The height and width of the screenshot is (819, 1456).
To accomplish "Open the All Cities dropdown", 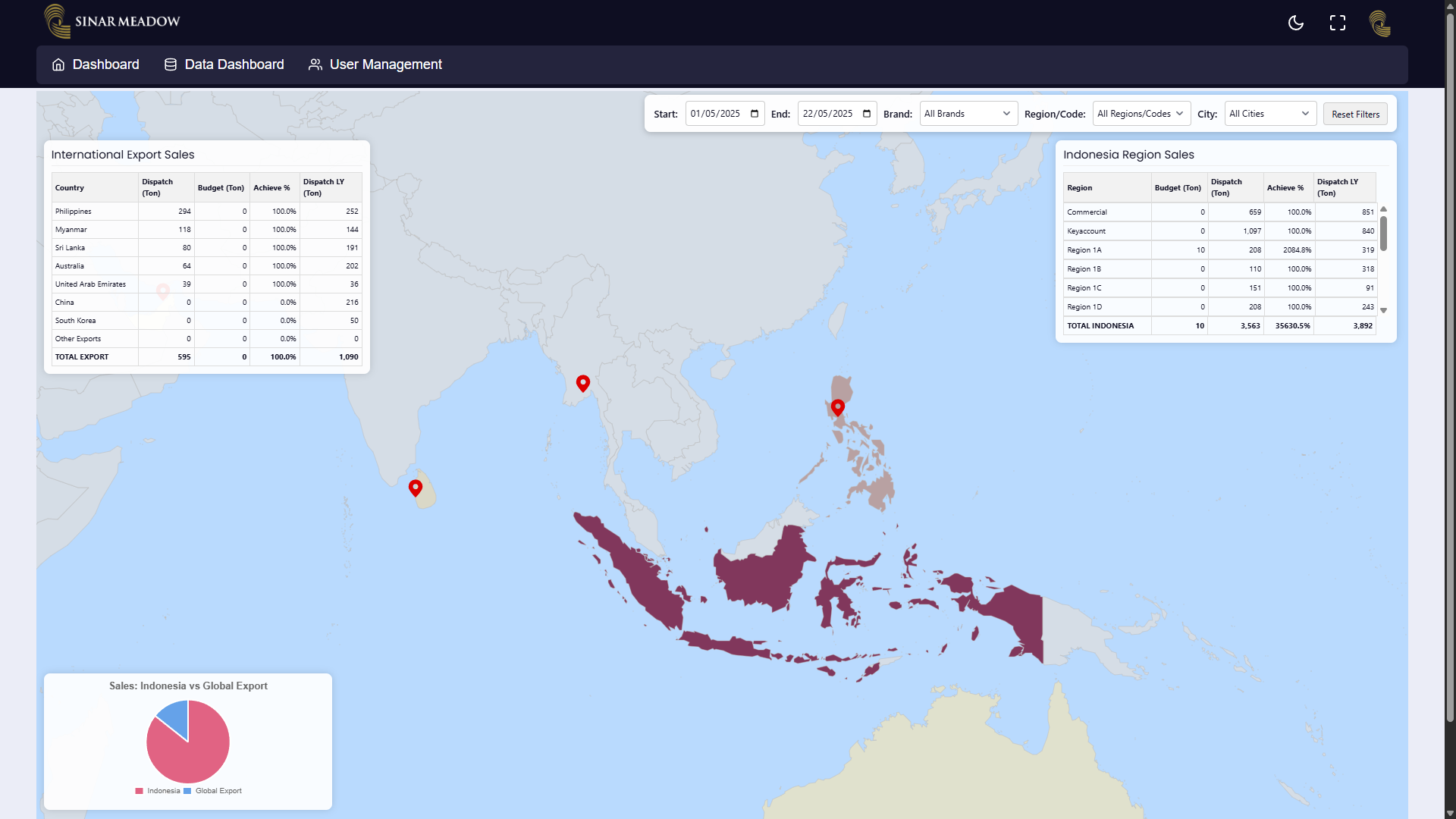I will point(1269,114).
